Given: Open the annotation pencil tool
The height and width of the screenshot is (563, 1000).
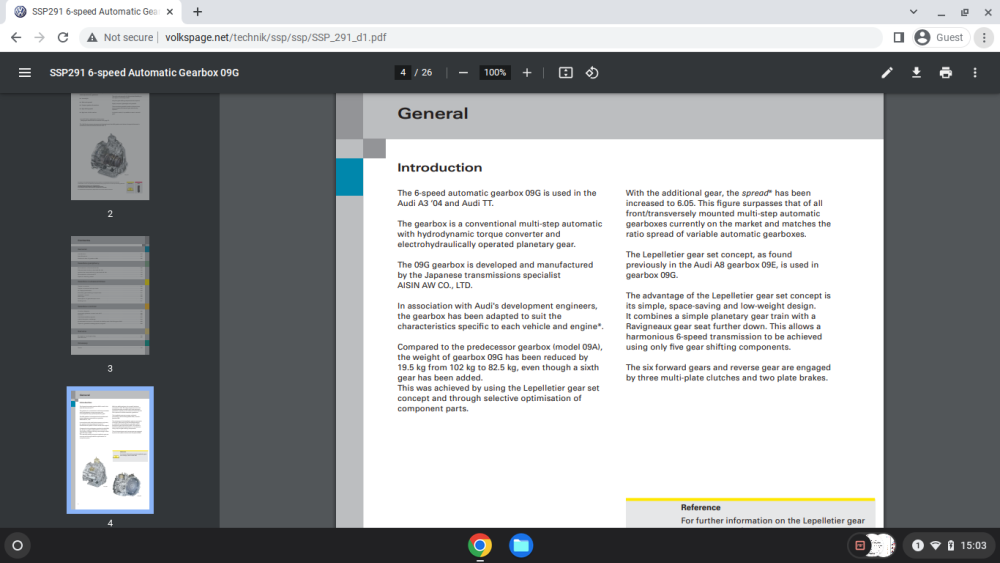Looking at the screenshot, I should 887,73.
